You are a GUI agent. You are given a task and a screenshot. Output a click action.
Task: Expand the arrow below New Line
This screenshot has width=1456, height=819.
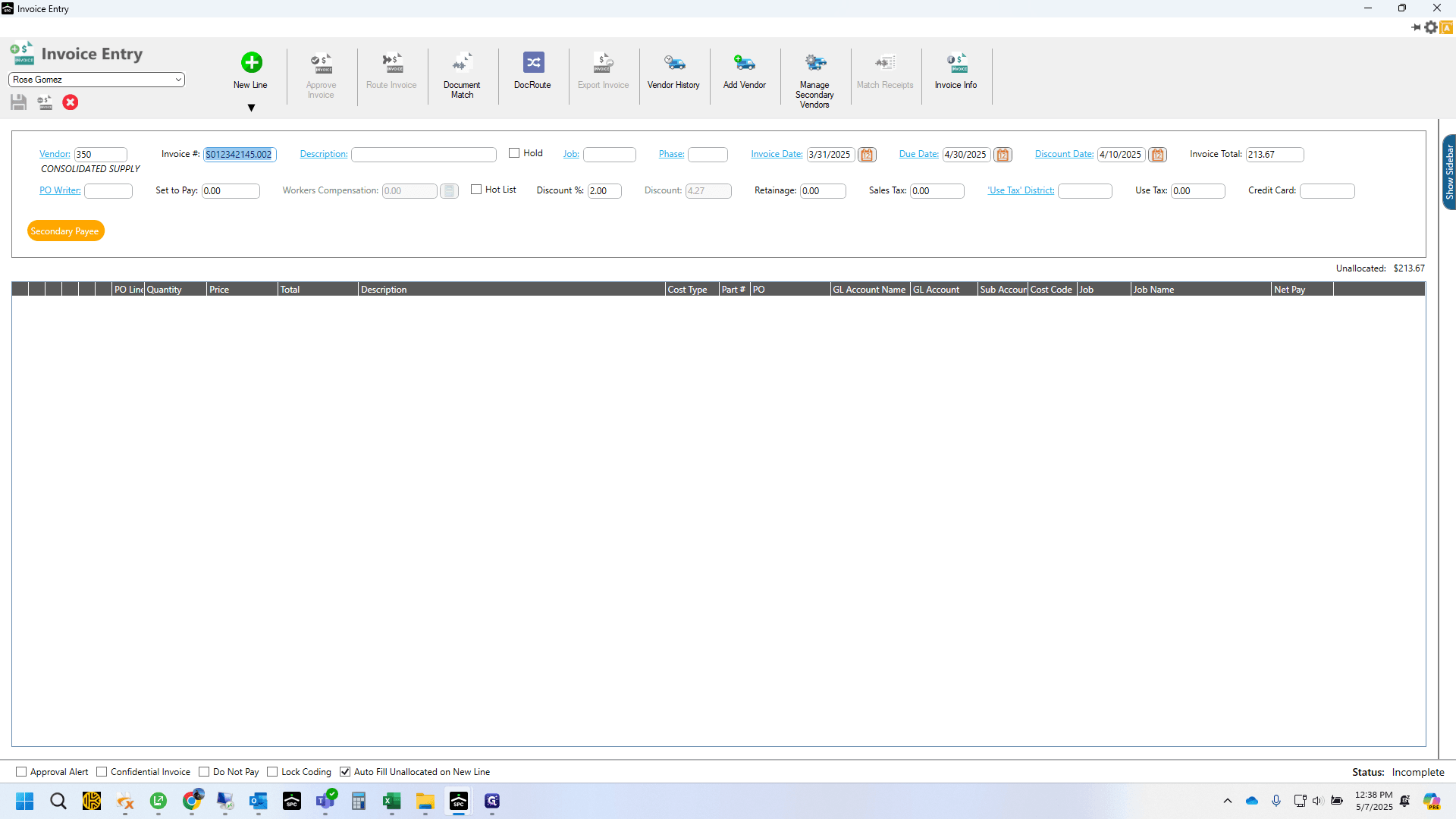coord(251,108)
